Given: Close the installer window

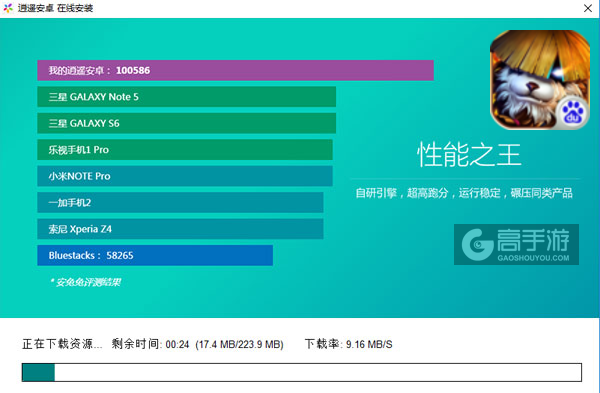Looking at the screenshot, I should point(588,8).
